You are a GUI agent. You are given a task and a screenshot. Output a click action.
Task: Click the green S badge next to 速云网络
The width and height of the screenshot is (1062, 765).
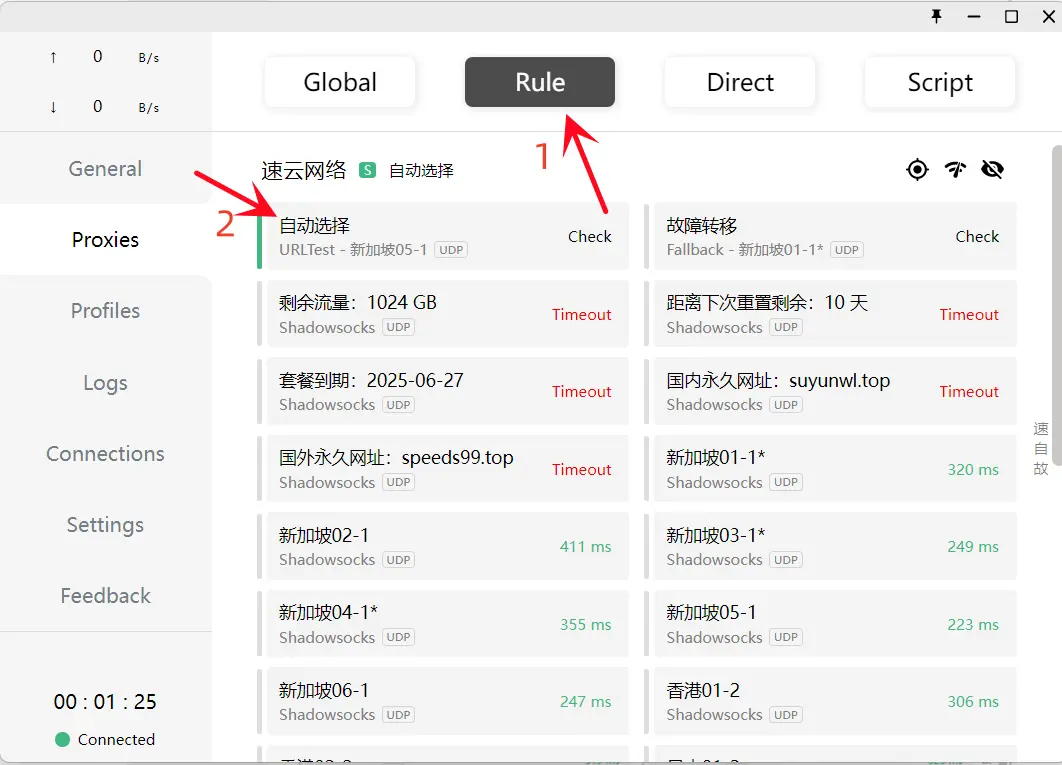367,170
